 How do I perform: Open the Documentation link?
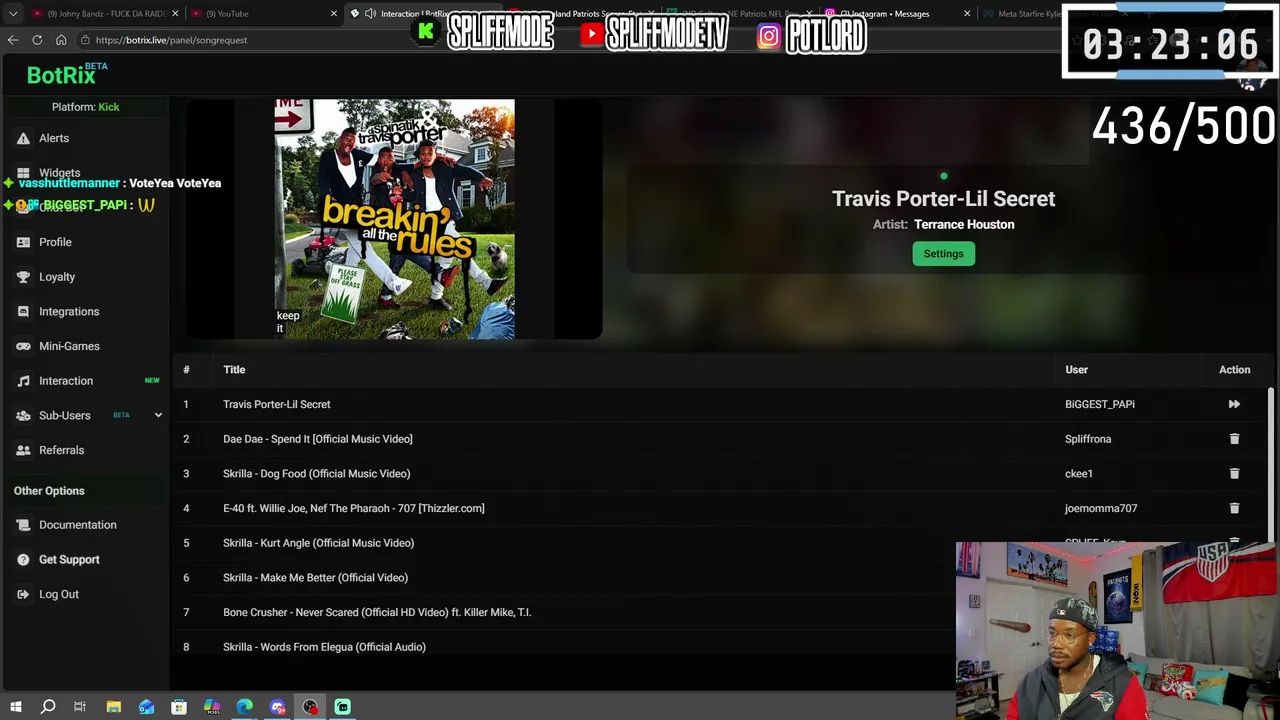click(x=78, y=525)
